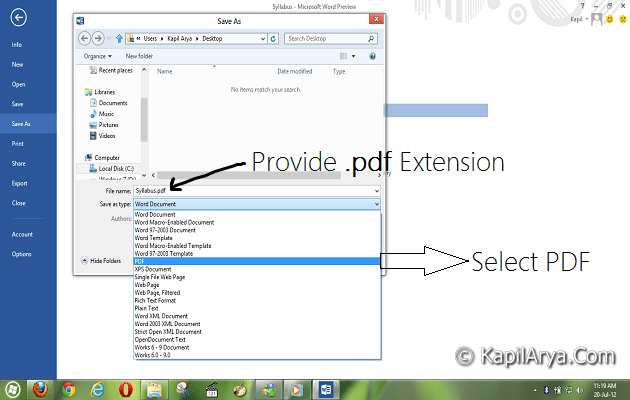
Task: Open recent locations dropdown arrow
Action: click(109, 39)
